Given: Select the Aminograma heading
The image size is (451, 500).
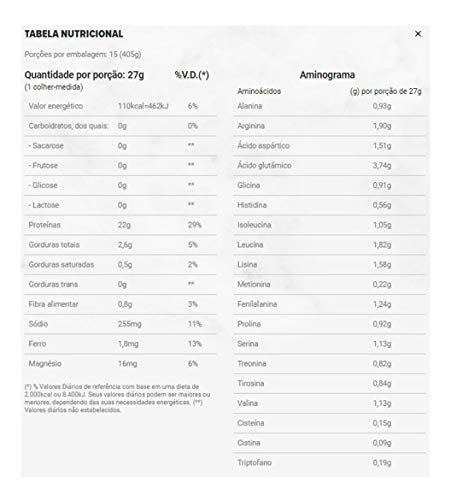Looking at the screenshot, I should [x=327, y=75].
